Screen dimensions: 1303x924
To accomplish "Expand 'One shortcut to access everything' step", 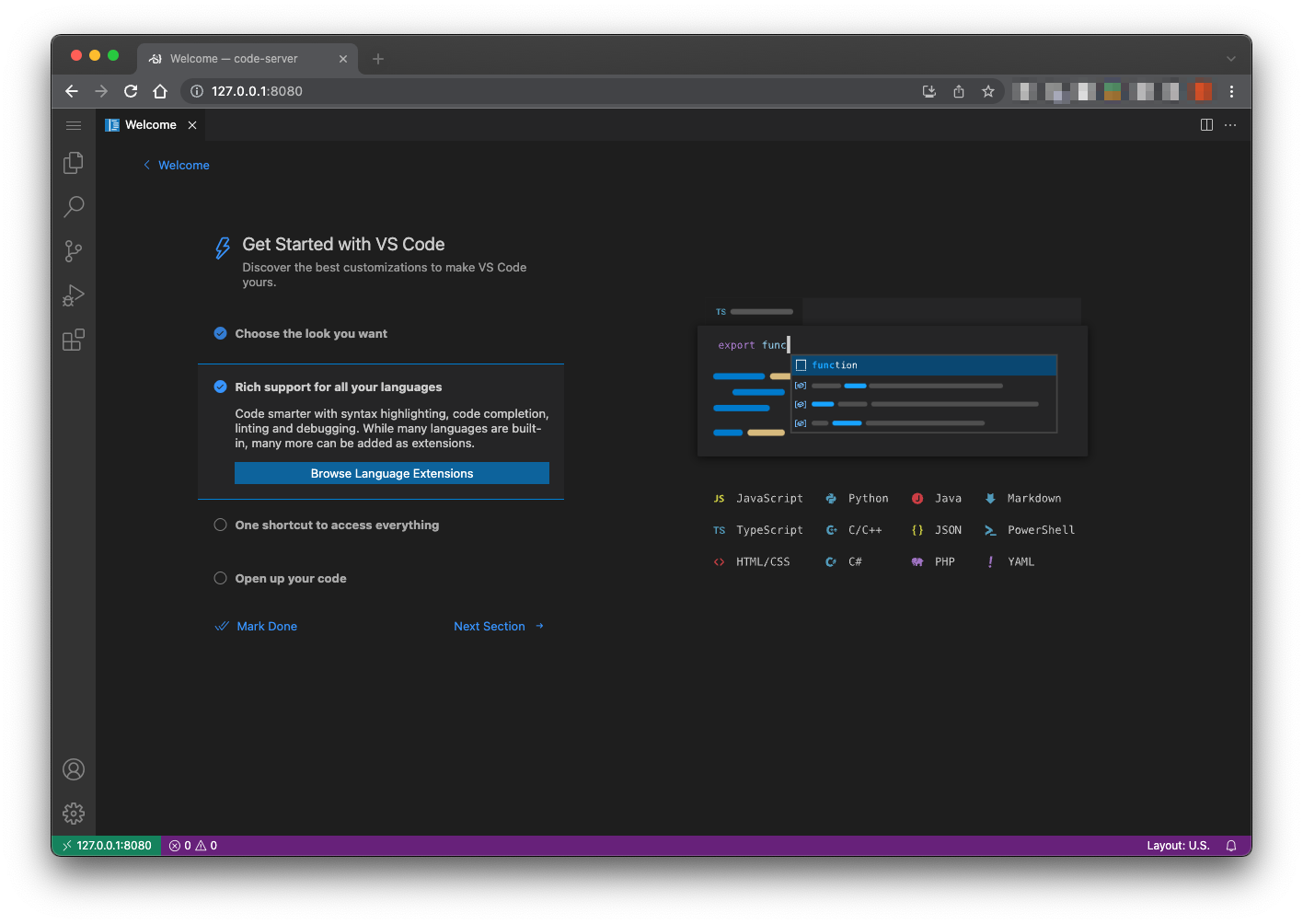I will click(x=337, y=526).
